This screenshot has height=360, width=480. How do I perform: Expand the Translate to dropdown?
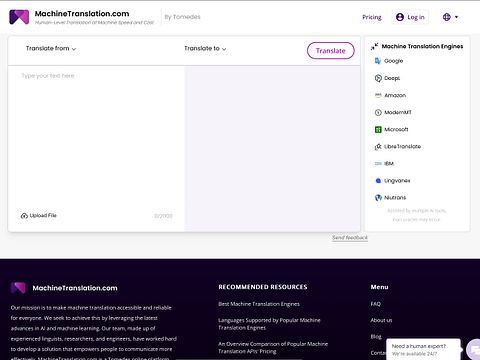(x=205, y=49)
